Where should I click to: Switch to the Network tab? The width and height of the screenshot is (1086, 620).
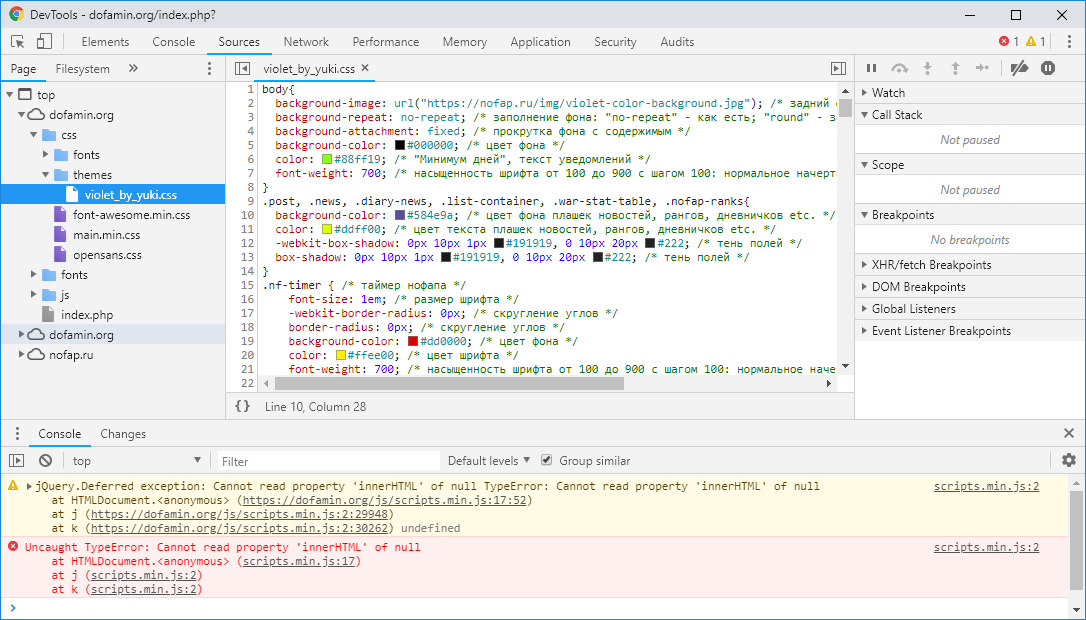point(306,42)
